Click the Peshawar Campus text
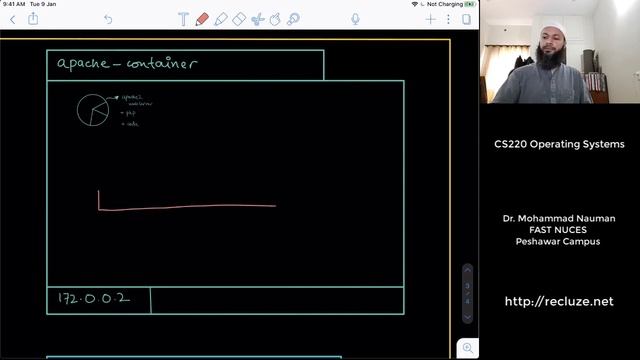This screenshot has width=640, height=360. pyautogui.click(x=558, y=241)
